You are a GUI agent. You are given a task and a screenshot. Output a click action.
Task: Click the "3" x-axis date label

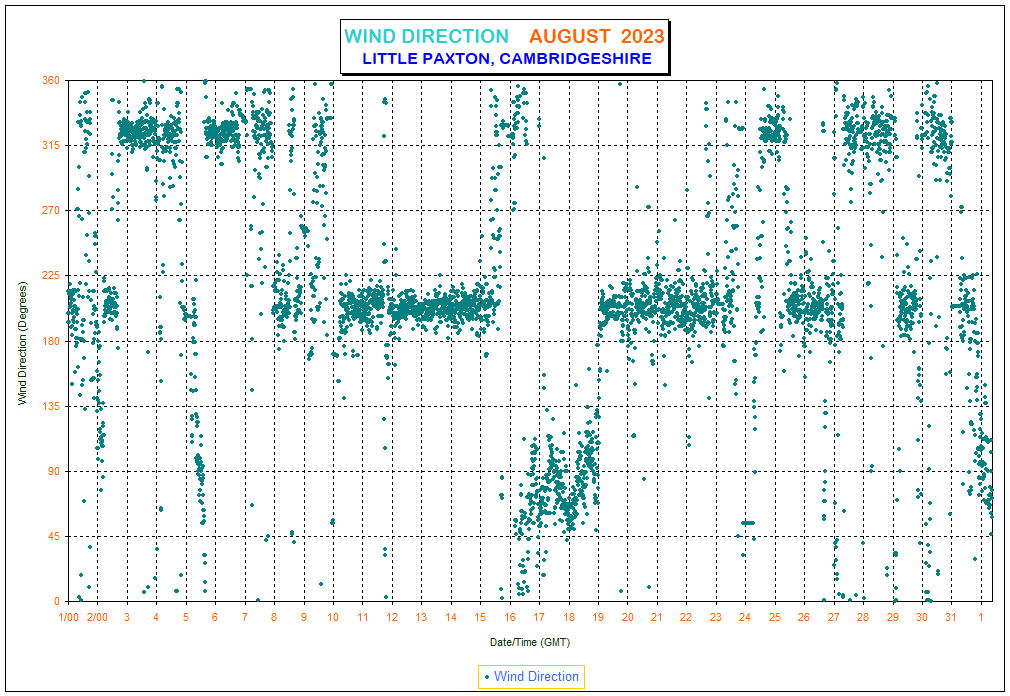coord(127,617)
